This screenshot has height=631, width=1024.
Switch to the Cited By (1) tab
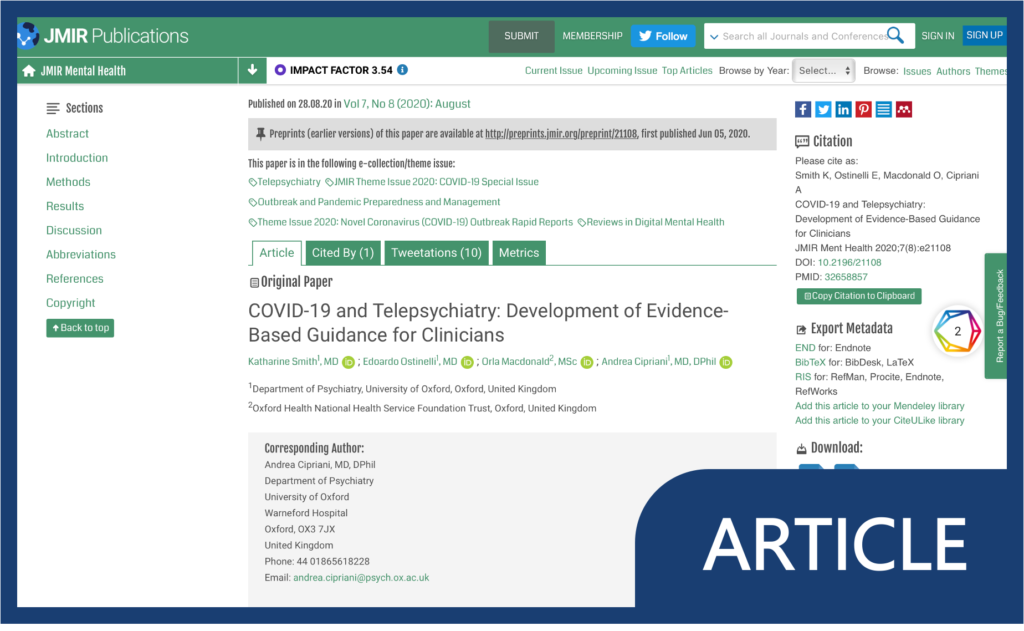[343, 253]
